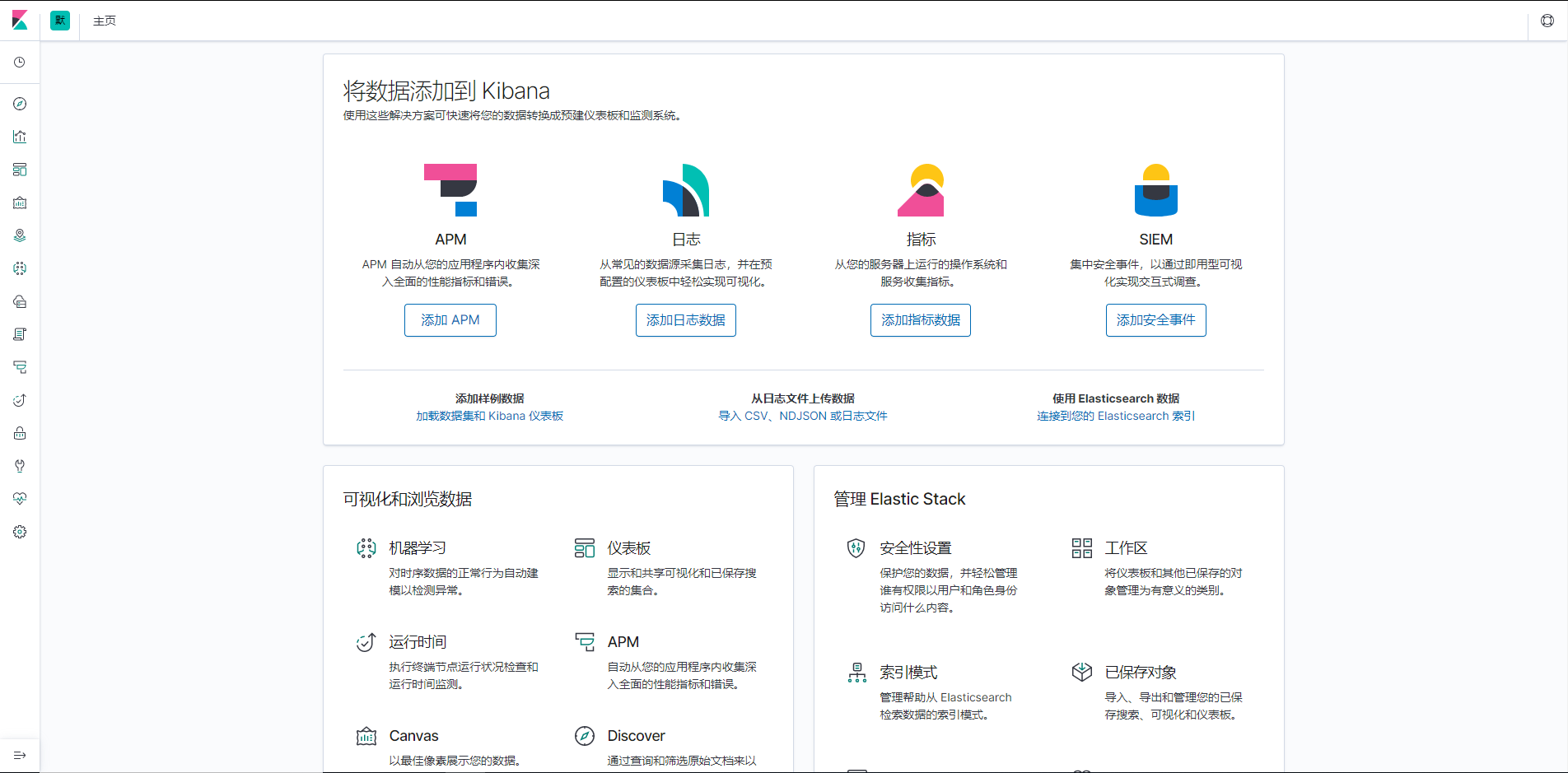Click the 可视化和浏览数据 heading
The image size is (1568, 773).
tap(408, 499)
